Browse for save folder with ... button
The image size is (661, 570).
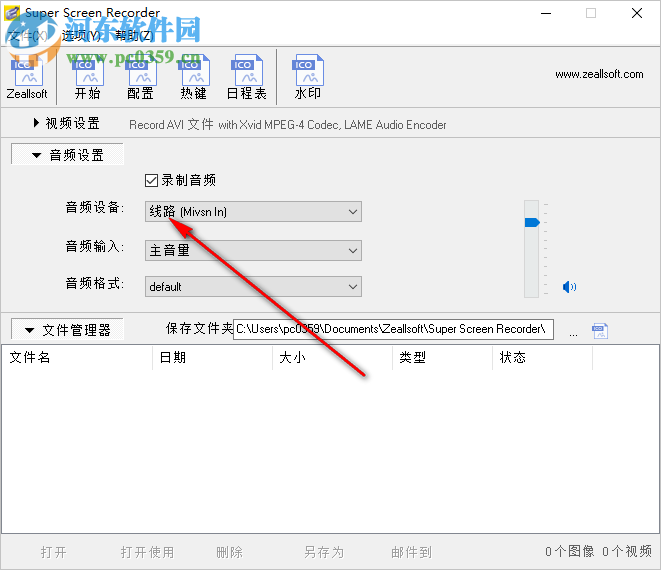click(573, 334)
